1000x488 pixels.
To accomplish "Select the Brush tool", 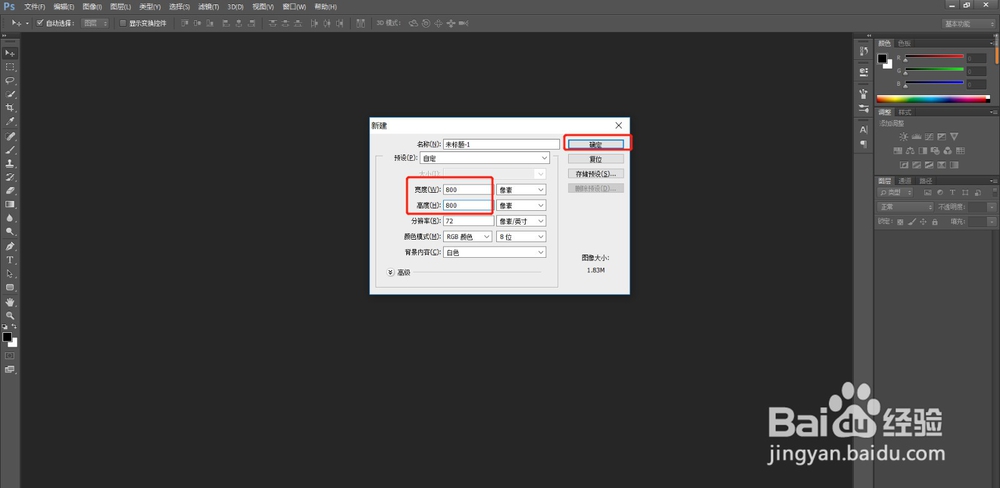I will pyautogui.click(x=10, y=151).
